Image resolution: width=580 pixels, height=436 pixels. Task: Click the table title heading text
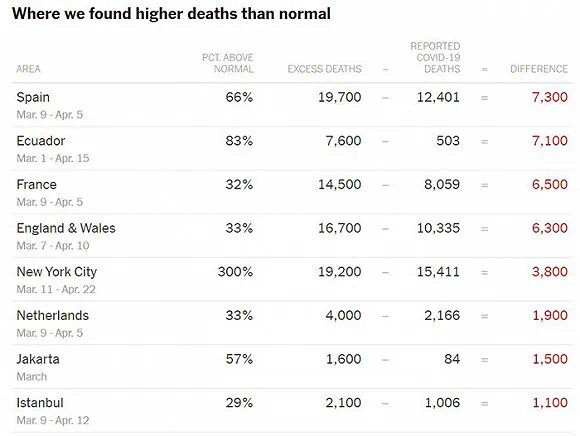[x=171, y=14]
